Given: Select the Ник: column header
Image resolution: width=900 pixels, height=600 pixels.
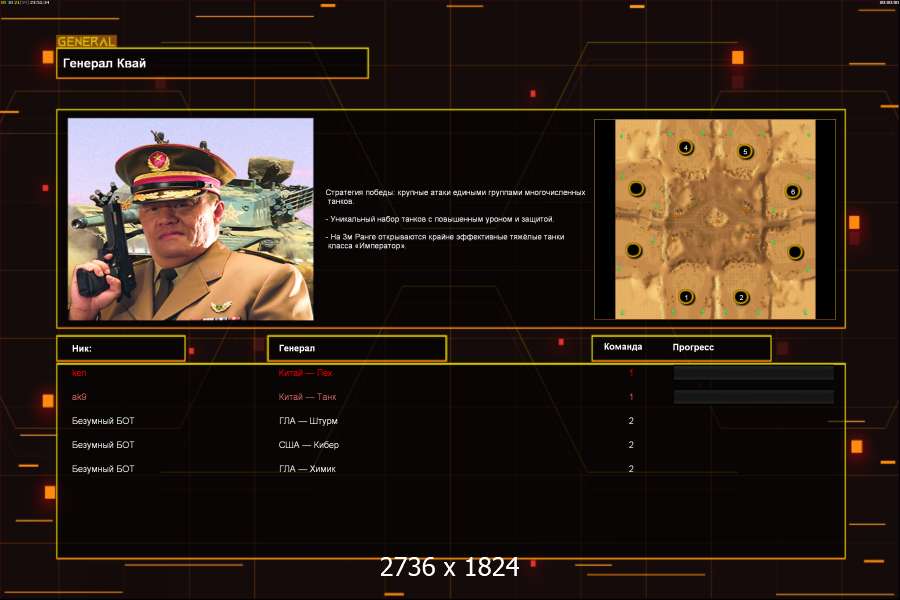Looking at the screenshot, I should (121, 349).
